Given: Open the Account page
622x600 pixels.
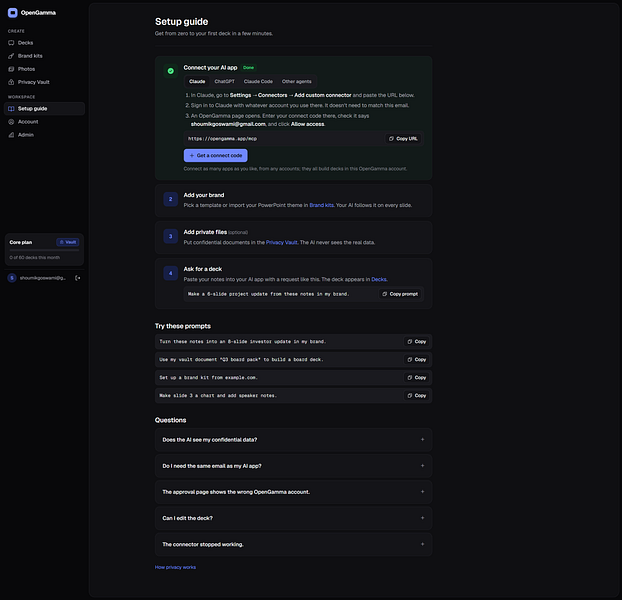Looking at the screenshot, I should (x=44, y=122).
